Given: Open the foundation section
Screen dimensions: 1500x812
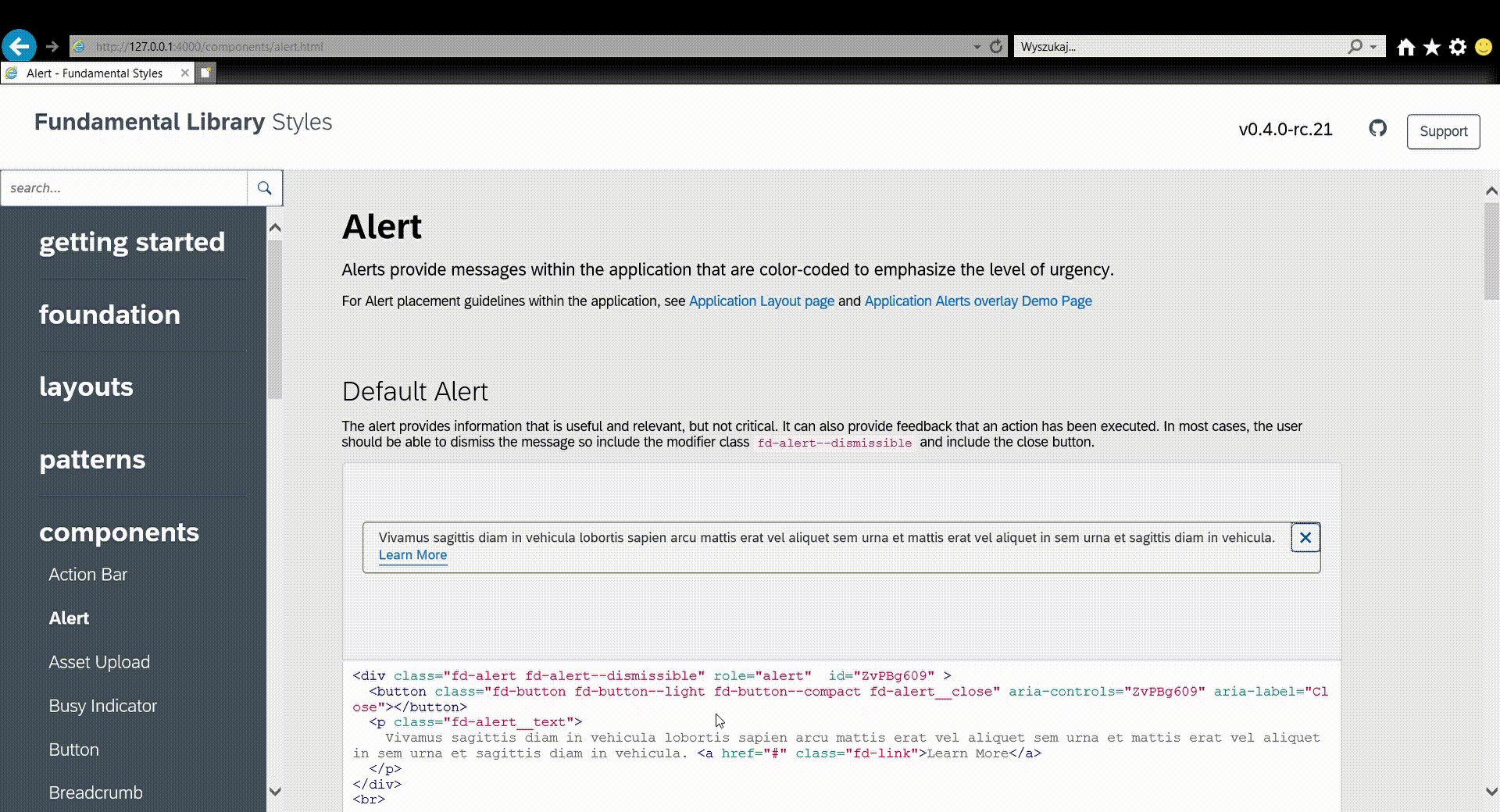Looking at the screenshot, I should [109, 315].
